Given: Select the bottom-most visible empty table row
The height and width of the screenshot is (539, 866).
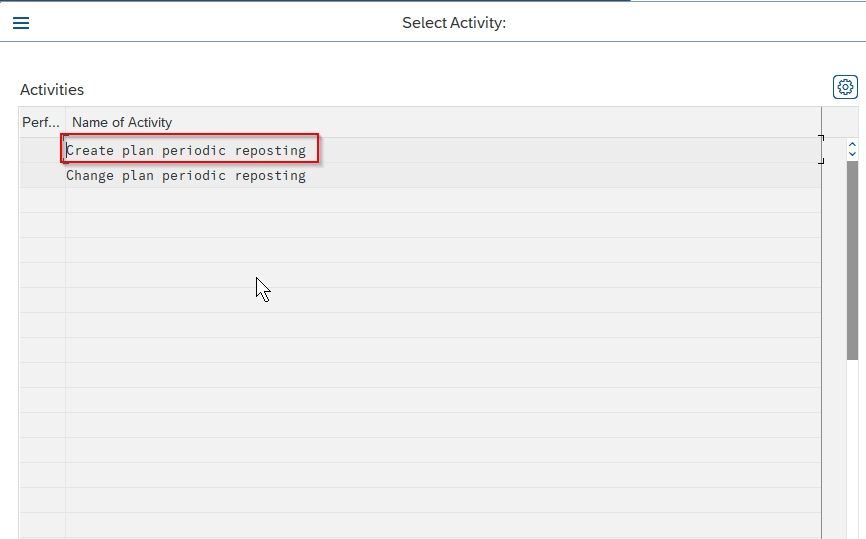Looking at the screenshot, I should pos(420,526).
